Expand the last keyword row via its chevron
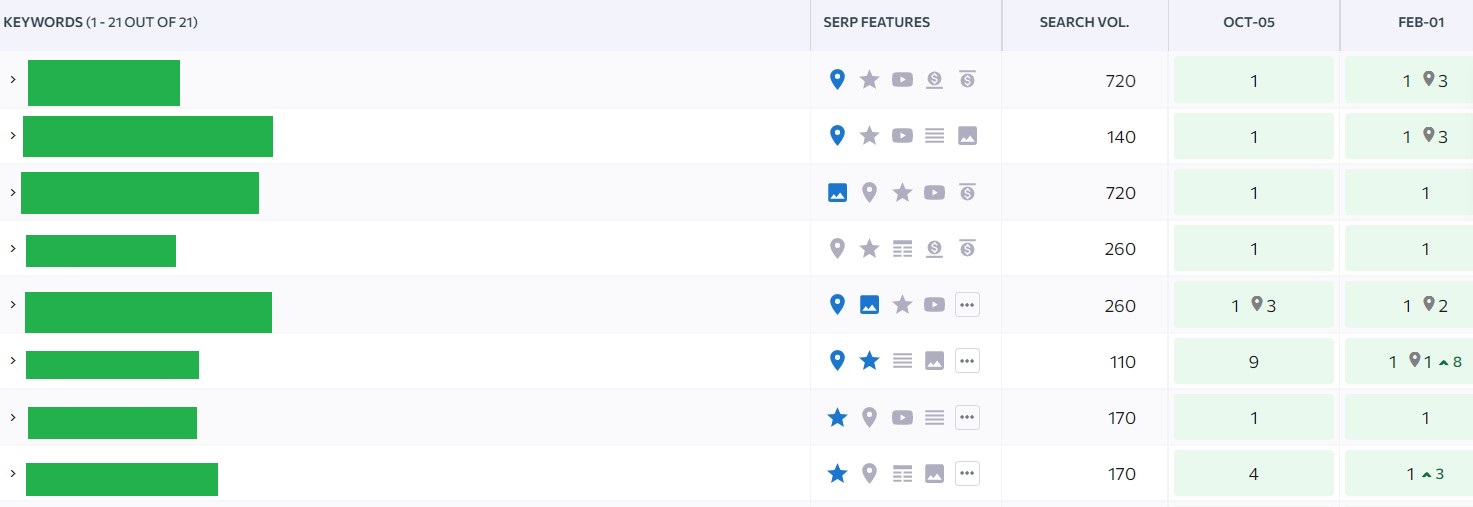This screenshot has height=507, width=1473. pos(13,472)
